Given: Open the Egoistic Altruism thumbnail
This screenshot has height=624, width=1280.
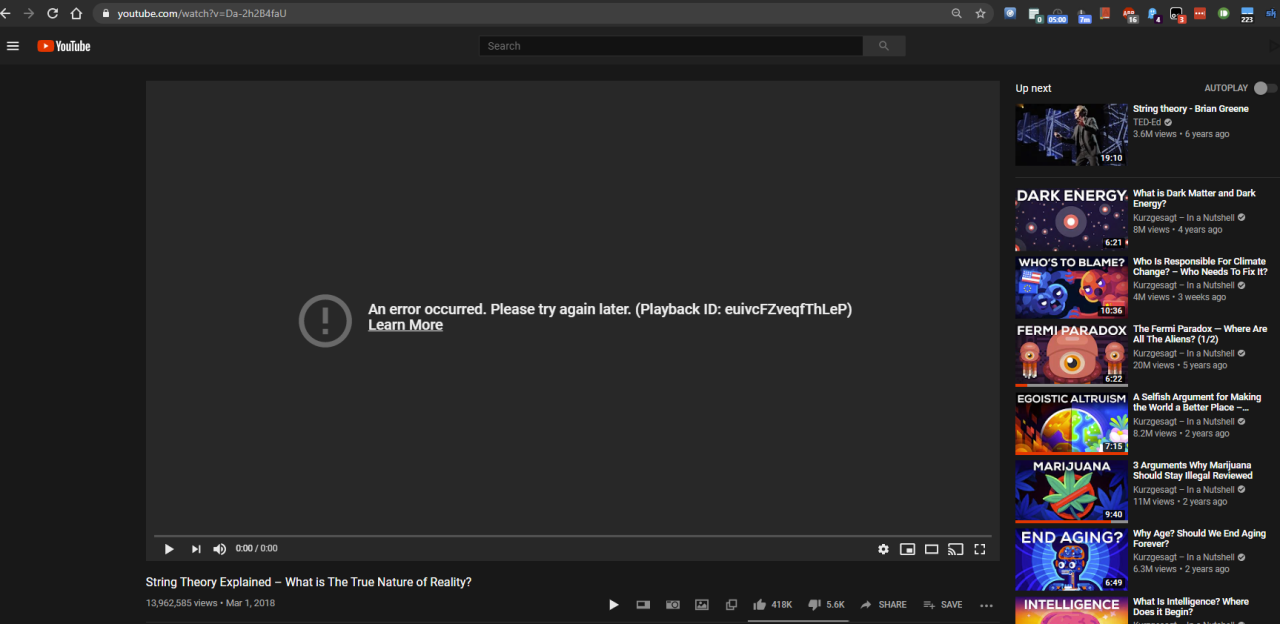Looking at the screenshot, I should [x=1072, y=423].
